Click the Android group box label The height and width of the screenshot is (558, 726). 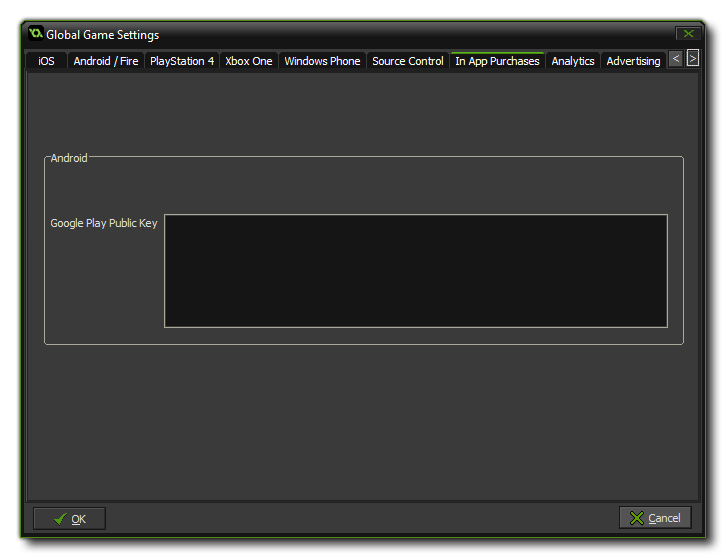point(69,158)
